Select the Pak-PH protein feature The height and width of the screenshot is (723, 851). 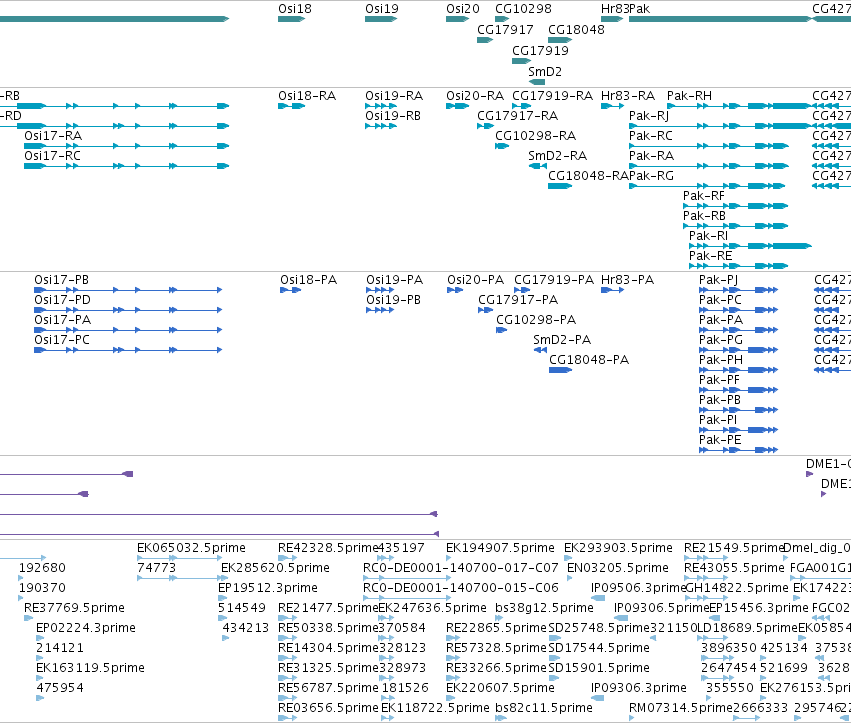[x=738, y=371]
